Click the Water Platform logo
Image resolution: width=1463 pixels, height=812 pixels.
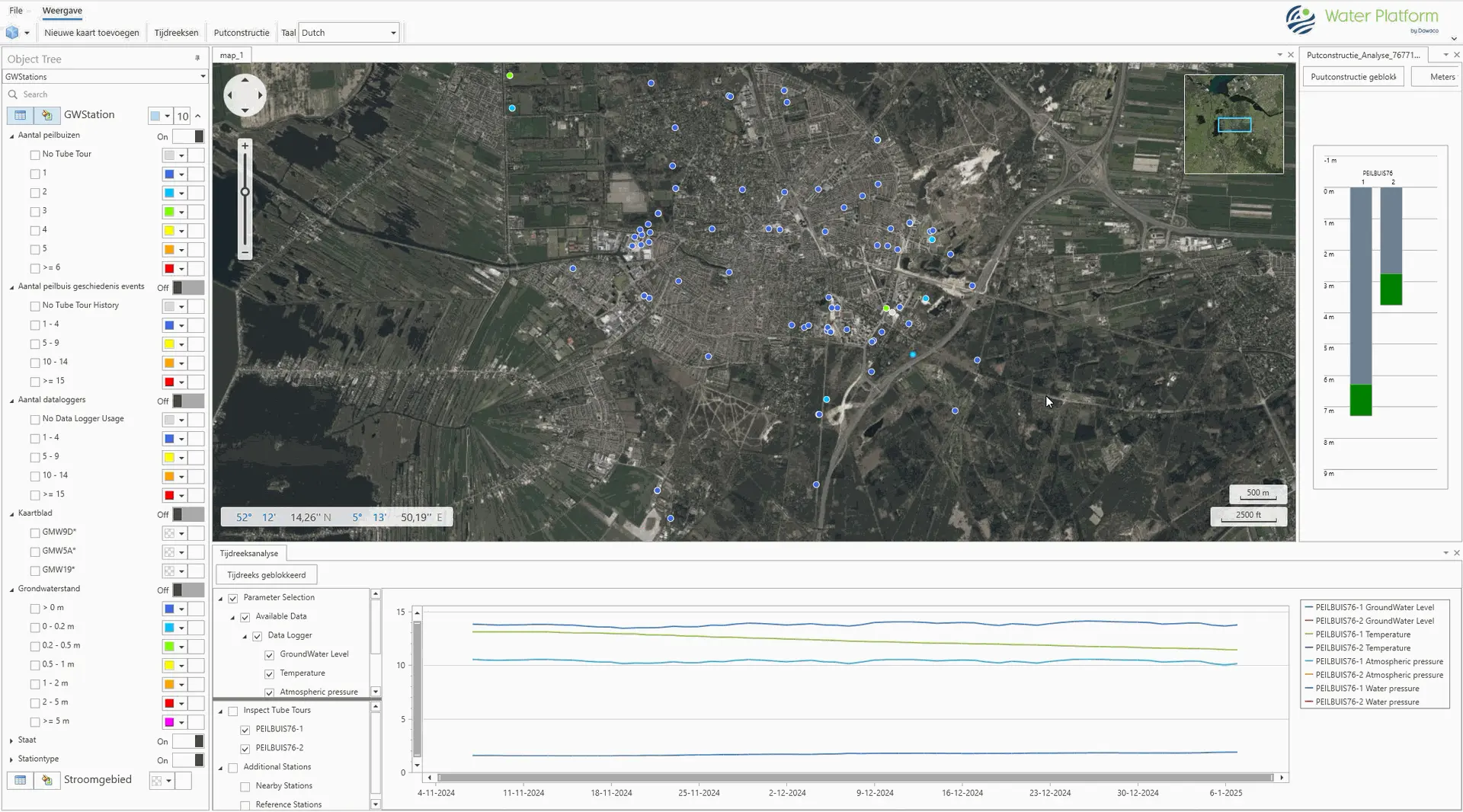point(1362,19)
